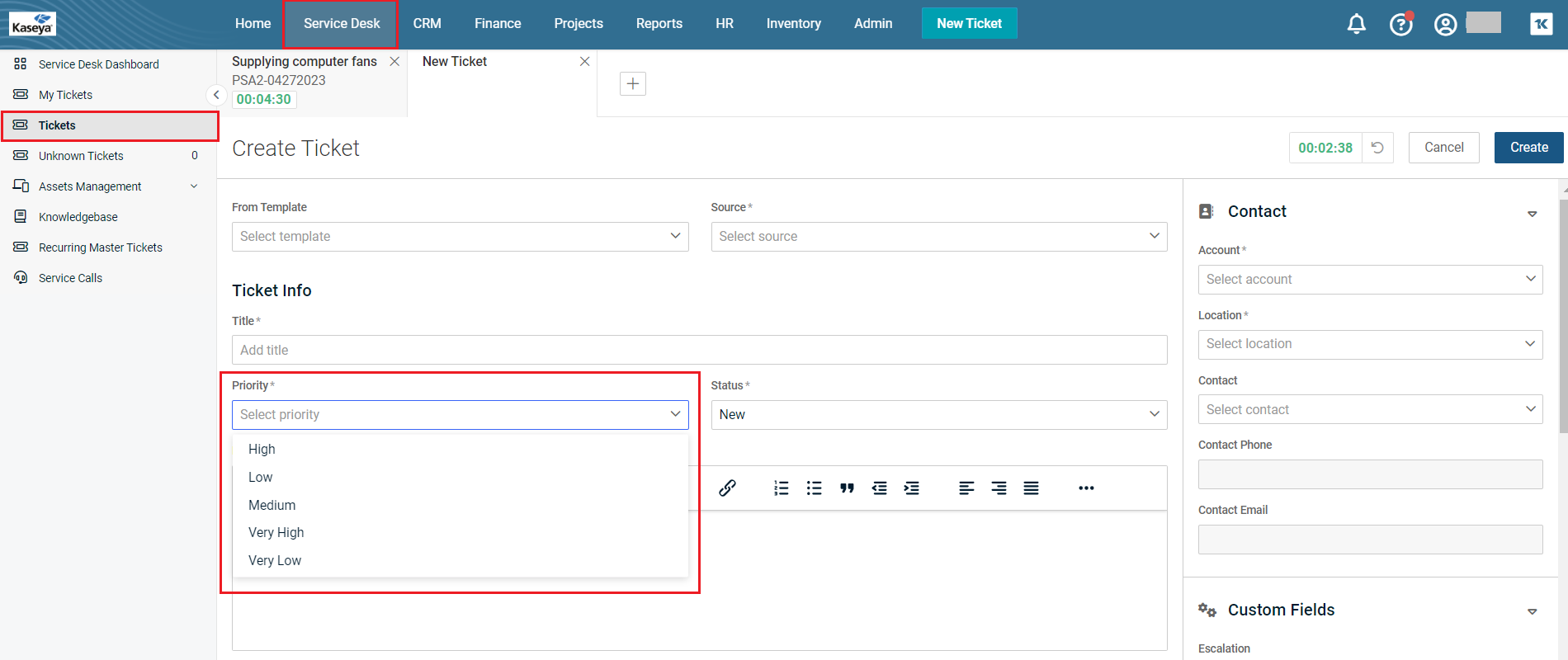Collapse the Contact section
This screenshot has width=1568, height=660.
1532,213
